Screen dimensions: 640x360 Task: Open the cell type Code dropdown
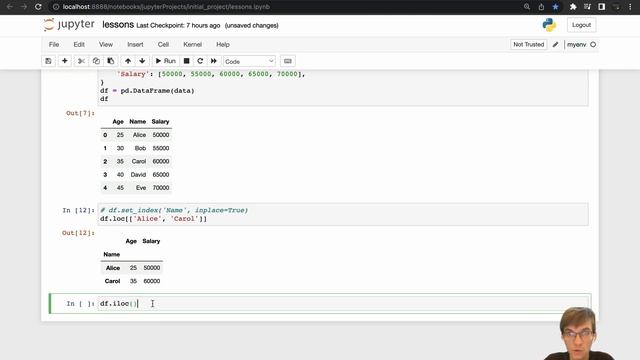pos(249,62)
